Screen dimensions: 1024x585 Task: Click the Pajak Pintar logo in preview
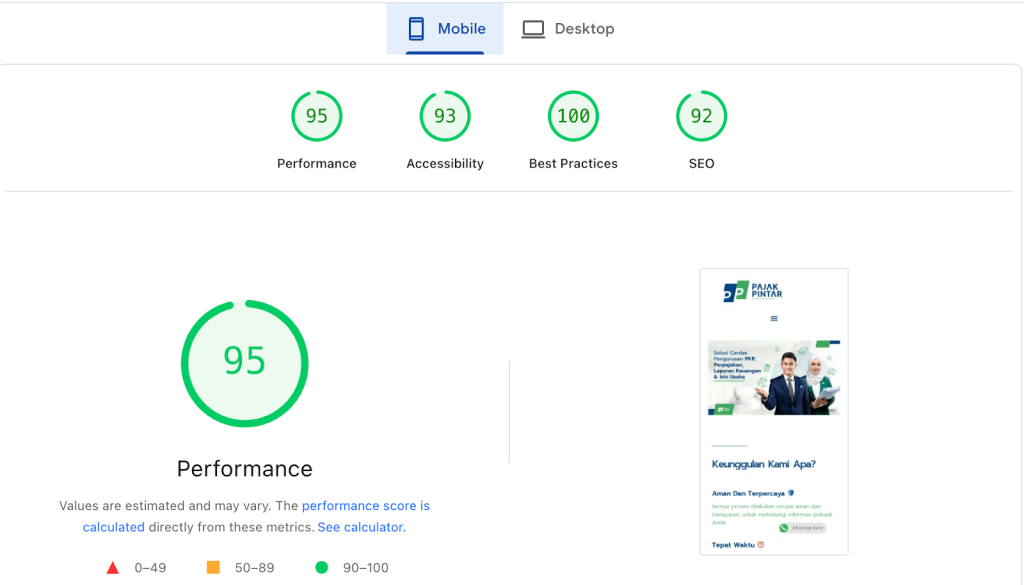click(753, 291)
